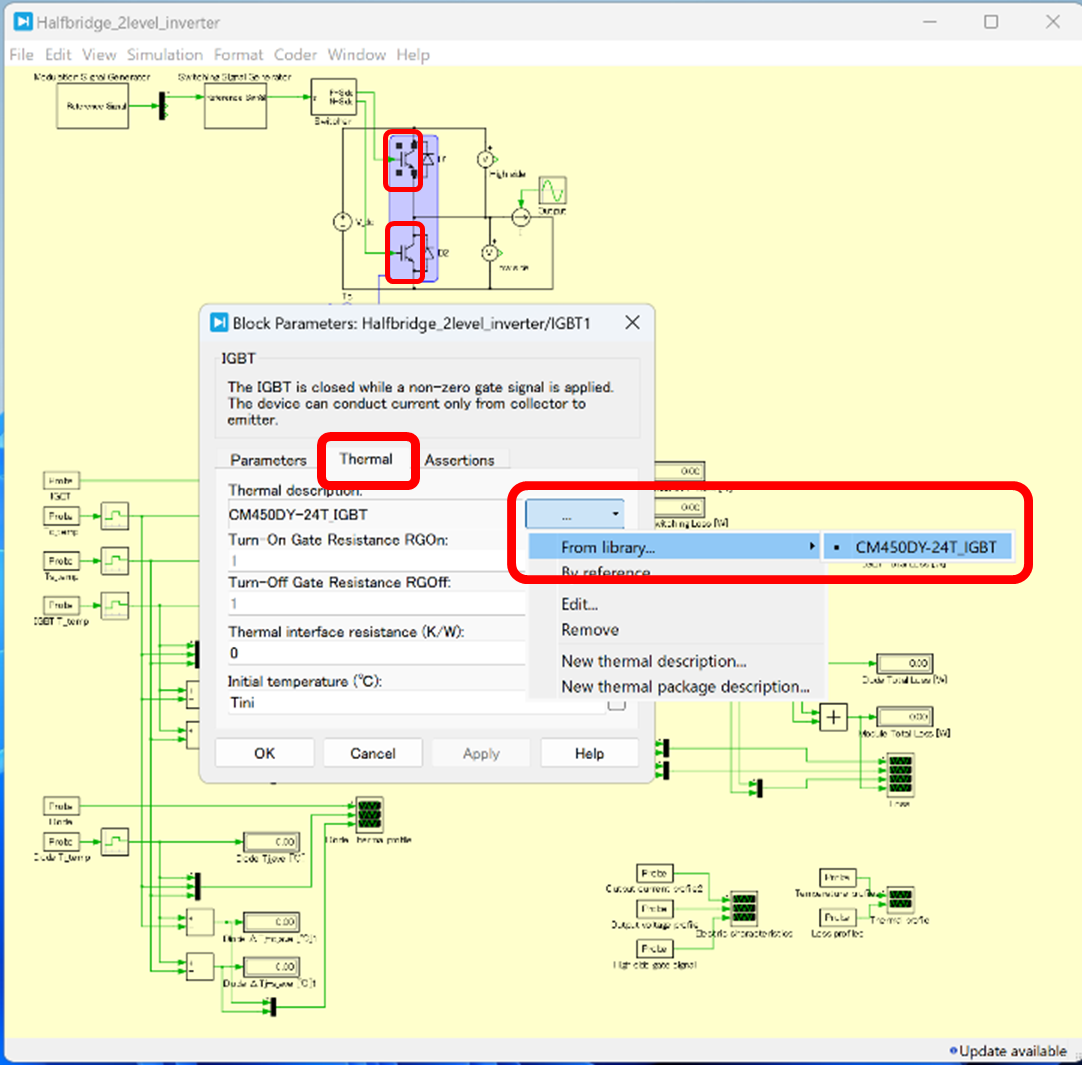Switch to the Assertions tab
Image resolution: width=1082 pixels, height=1065 pixels.
460,460
